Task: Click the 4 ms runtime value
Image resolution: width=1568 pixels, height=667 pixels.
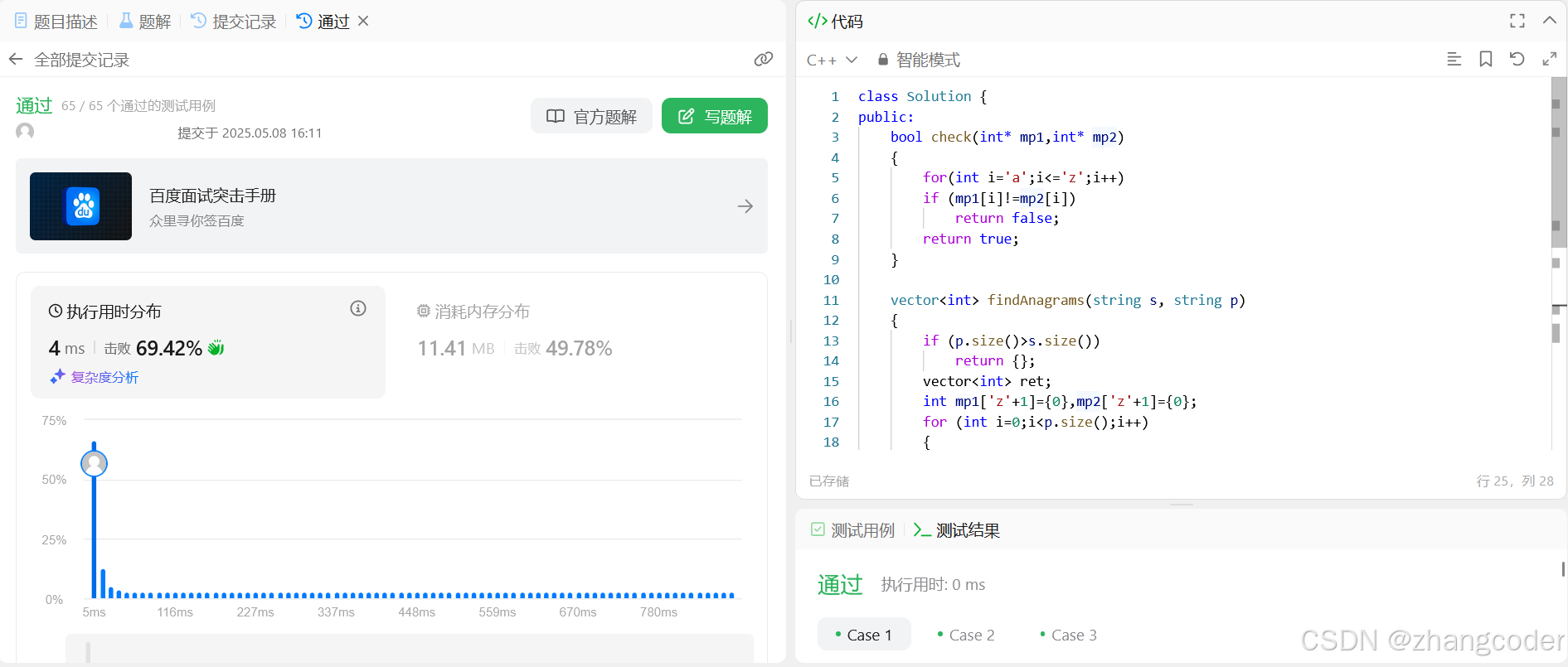Action: point(66,348)
